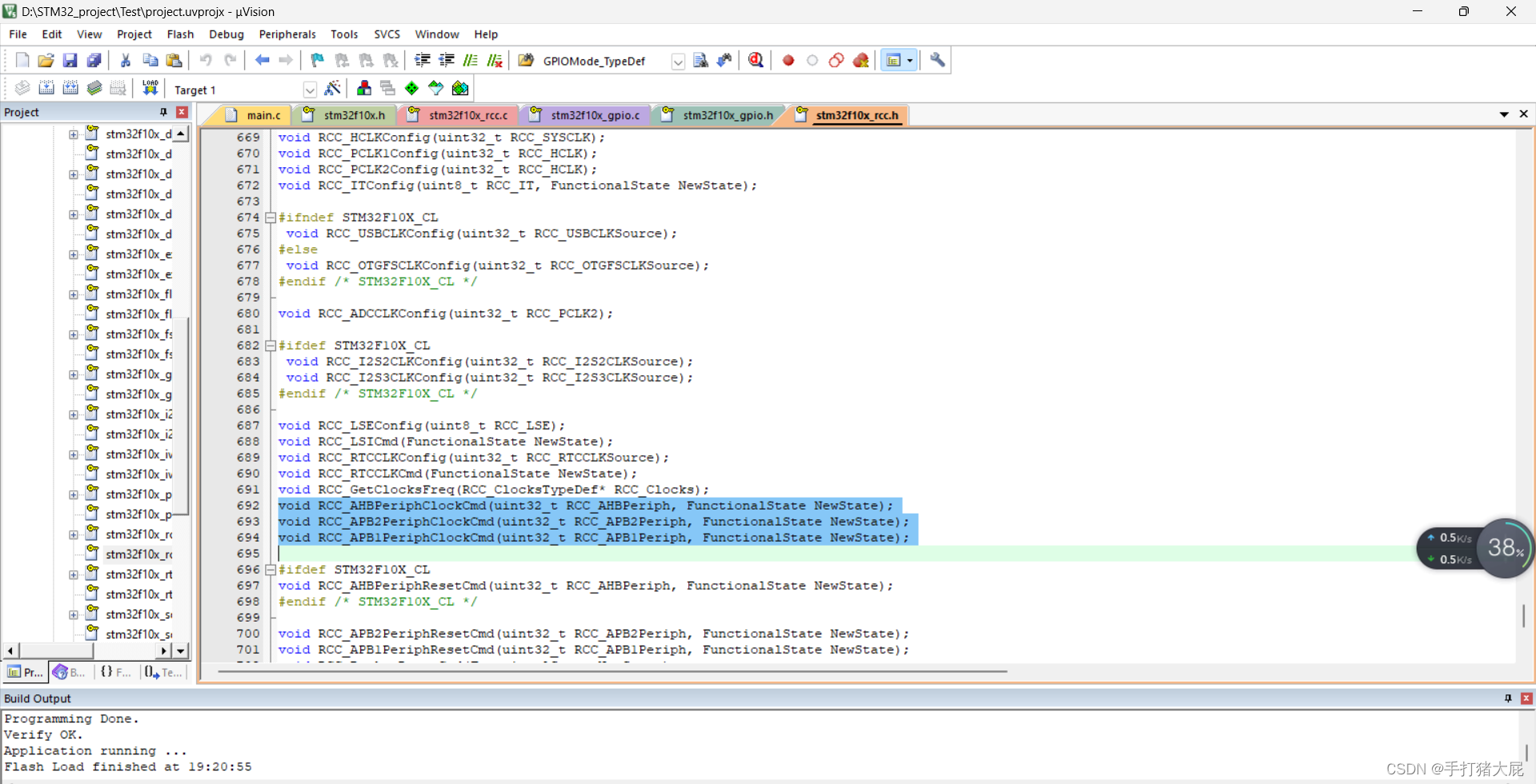1536x784 pixels.
Task: Open Manage Project Items icon
Action: coord(364,88)
